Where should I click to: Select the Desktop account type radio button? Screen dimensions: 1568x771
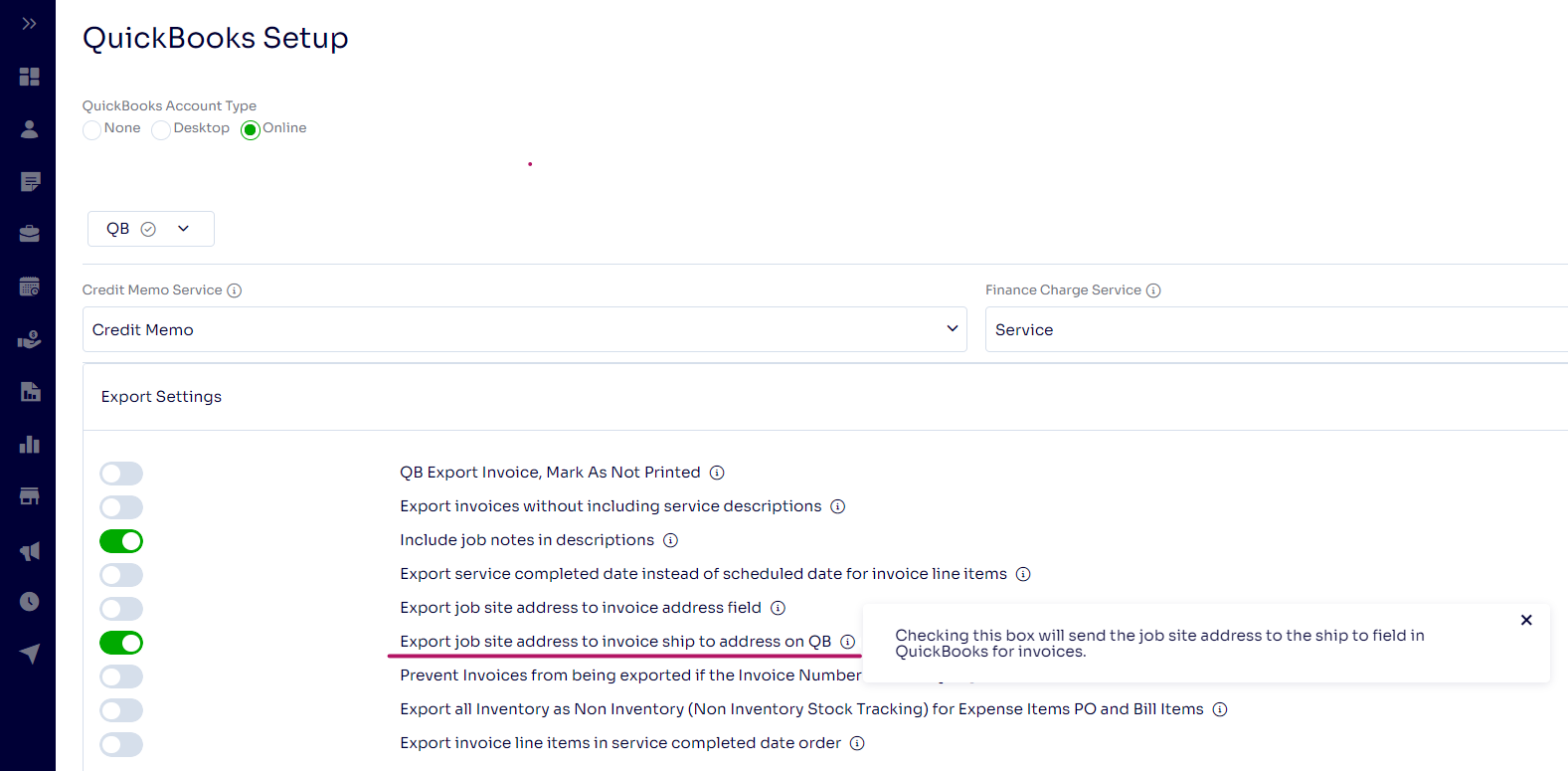pos(161,130)
